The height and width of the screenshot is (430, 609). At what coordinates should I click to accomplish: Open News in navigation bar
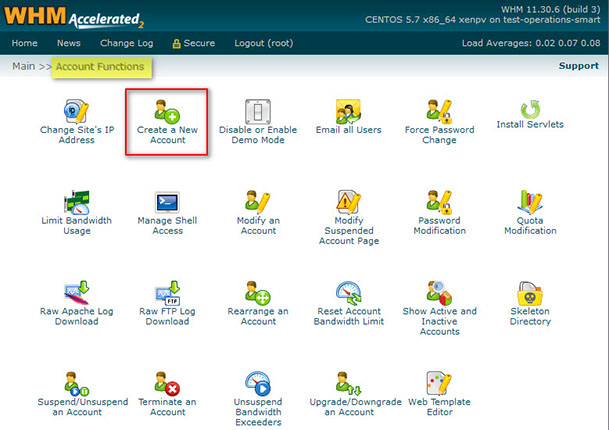point(69,43)
